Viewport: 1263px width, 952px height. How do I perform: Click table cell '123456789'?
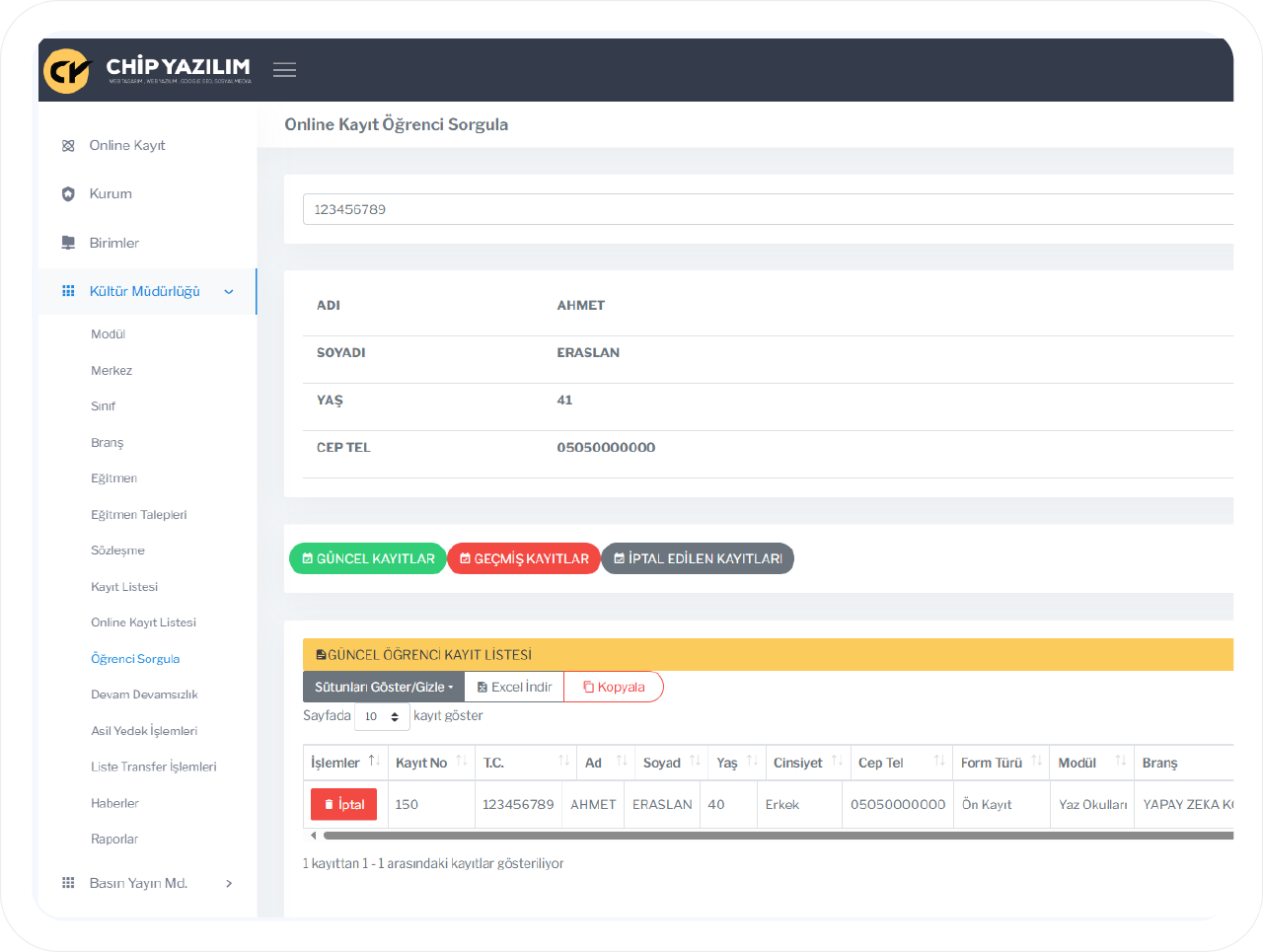click(518, 805)
